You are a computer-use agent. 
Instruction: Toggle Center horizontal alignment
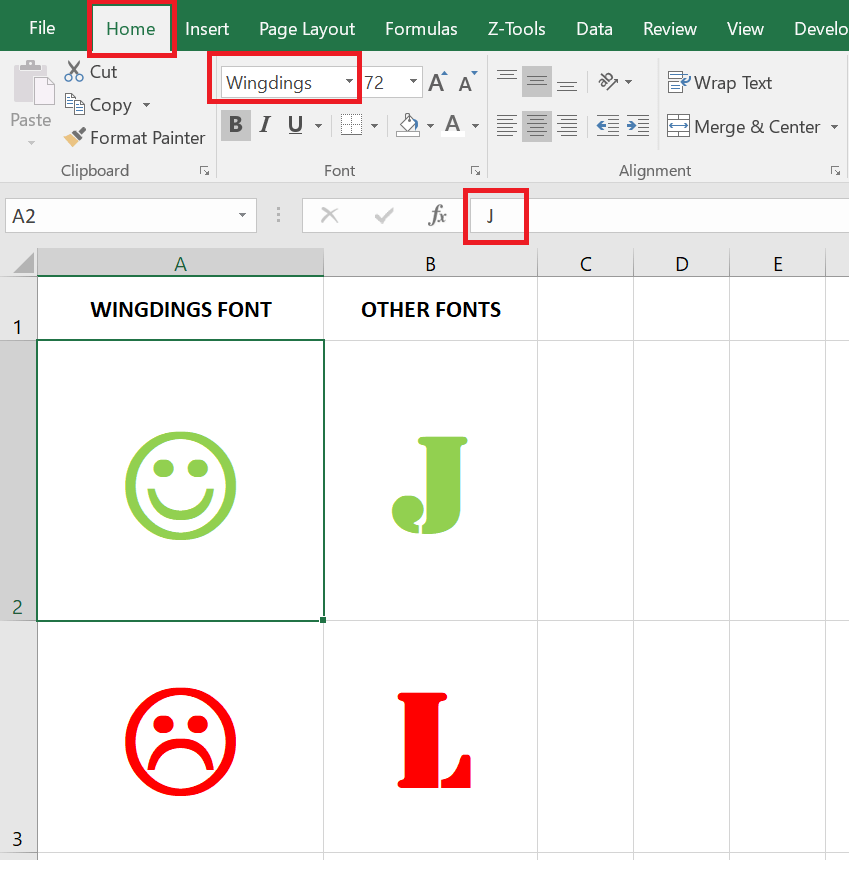click(x=537, y=126)
